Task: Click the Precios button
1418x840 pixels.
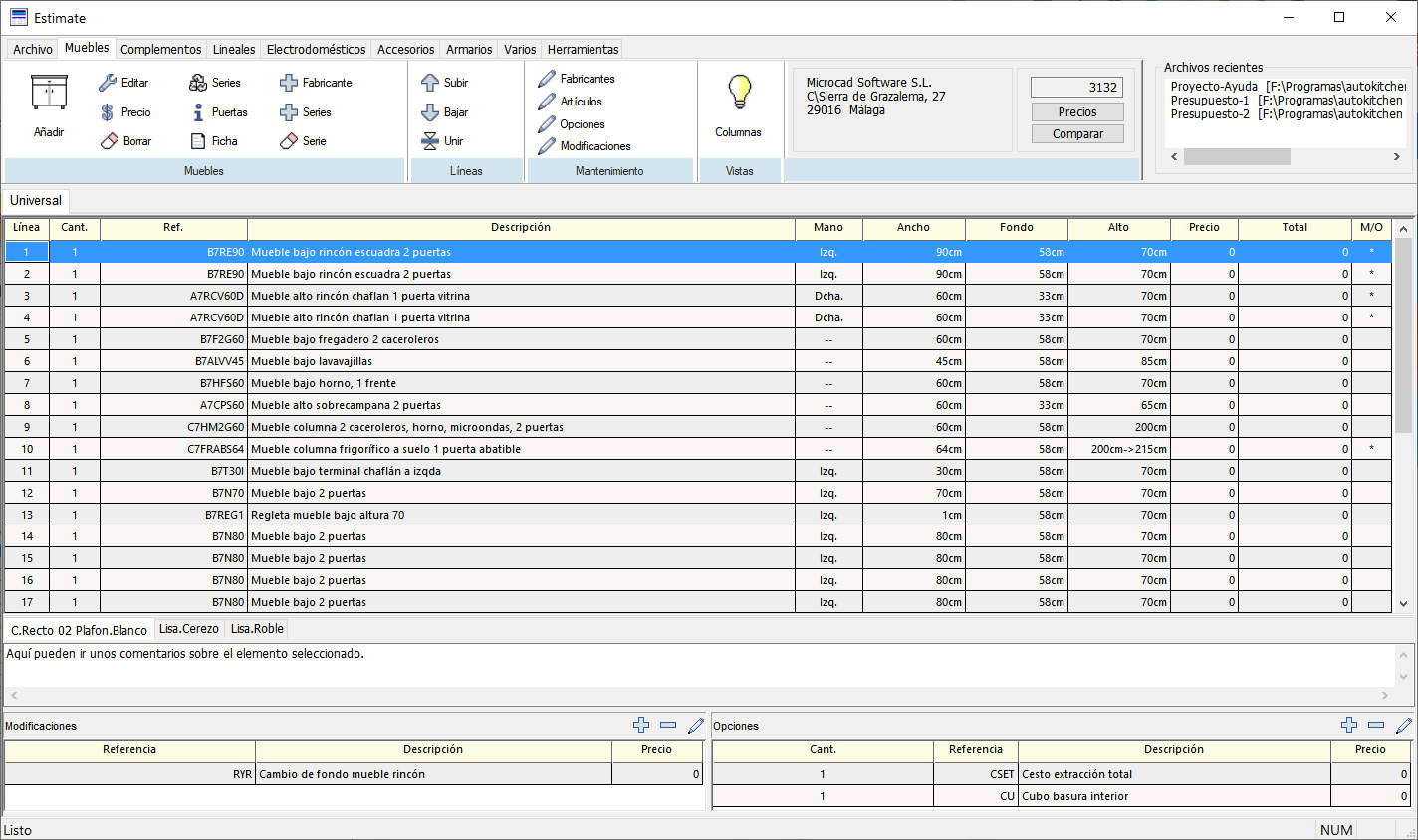Action: point(1077,112)
